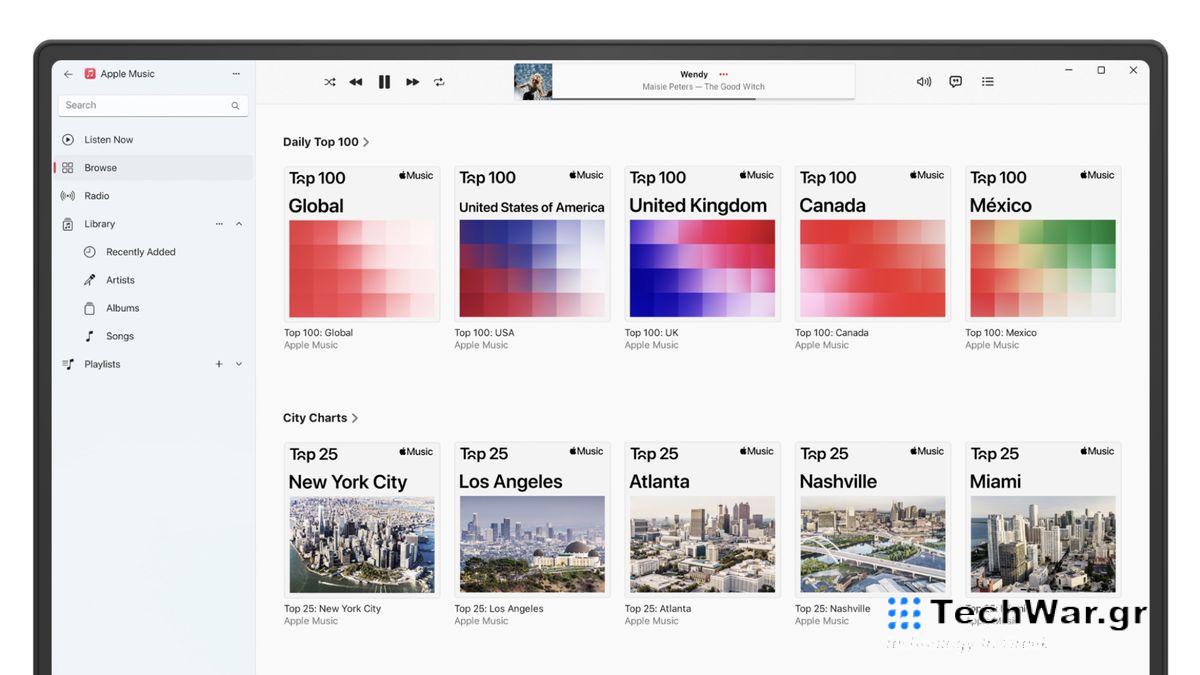This screenshot has width=1200, height=675.
Task: Open Listen Now from the sidebar
Action: coord(105,139)
